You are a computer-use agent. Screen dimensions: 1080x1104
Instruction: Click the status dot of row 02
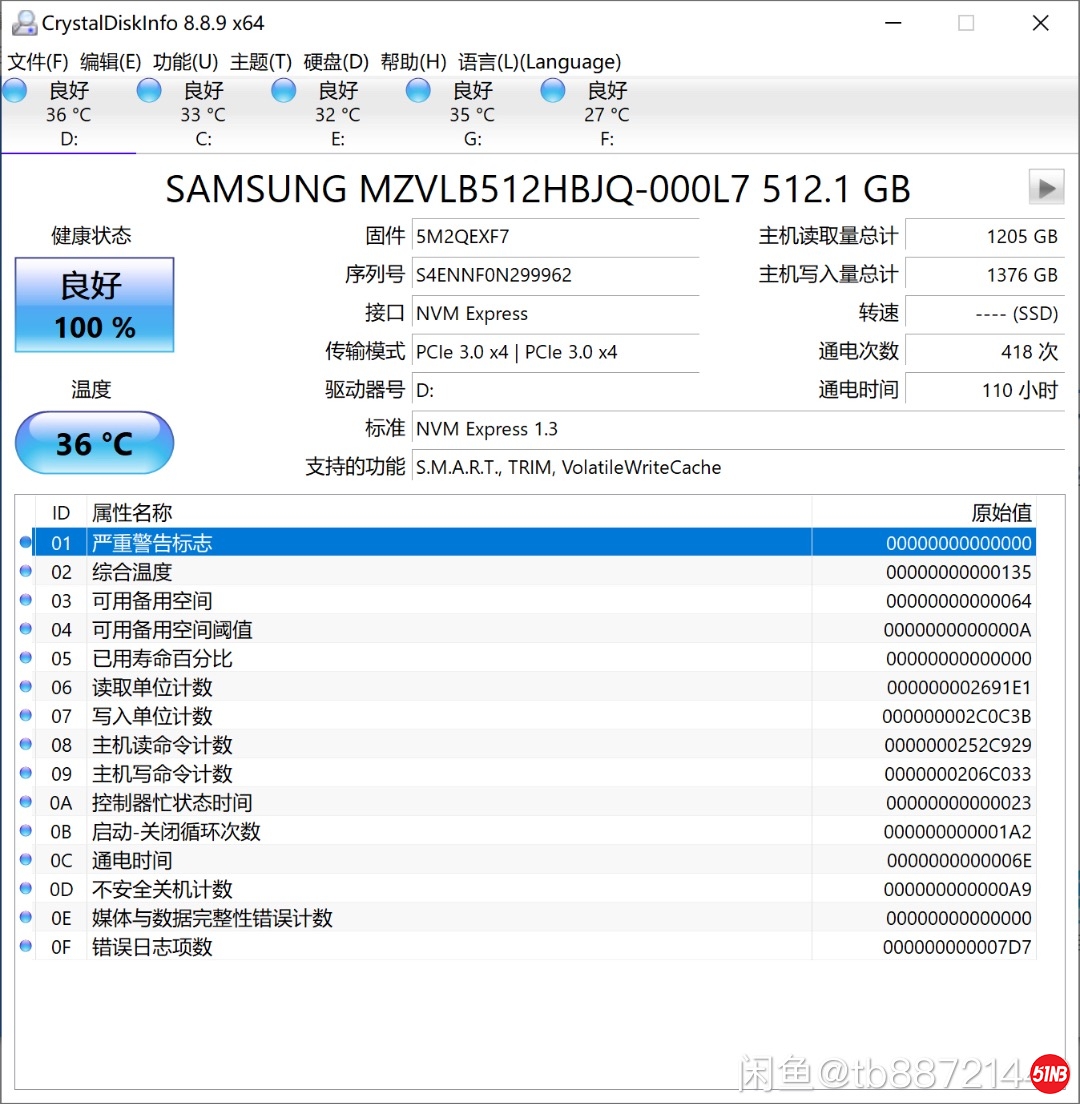25,571
